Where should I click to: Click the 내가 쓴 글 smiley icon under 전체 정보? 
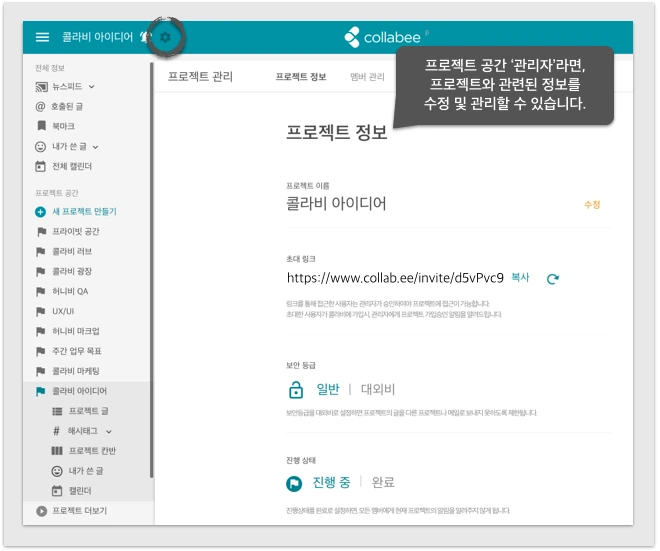(40, 146)
